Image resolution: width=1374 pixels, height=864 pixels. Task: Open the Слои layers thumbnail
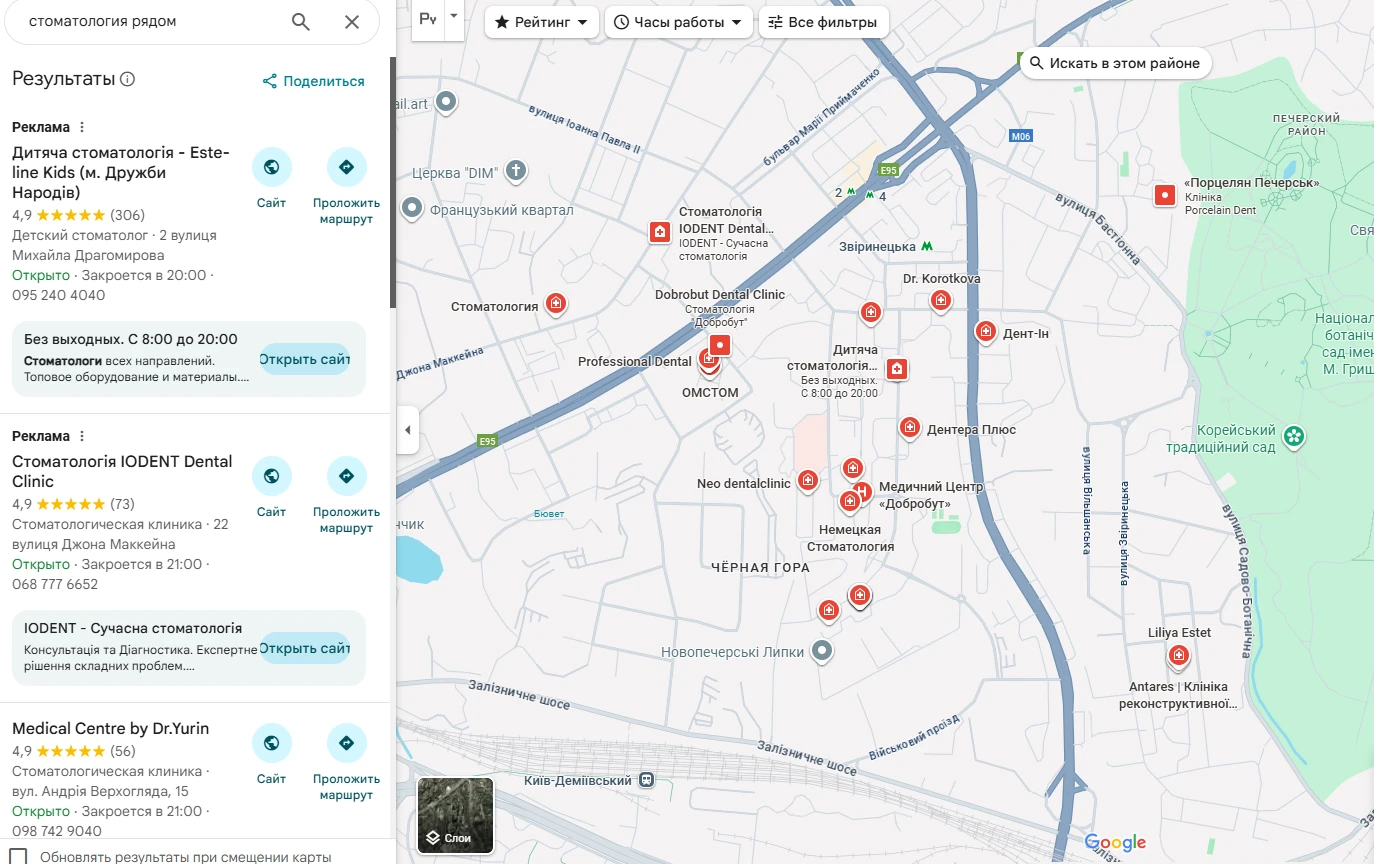[x=455, y=815]
